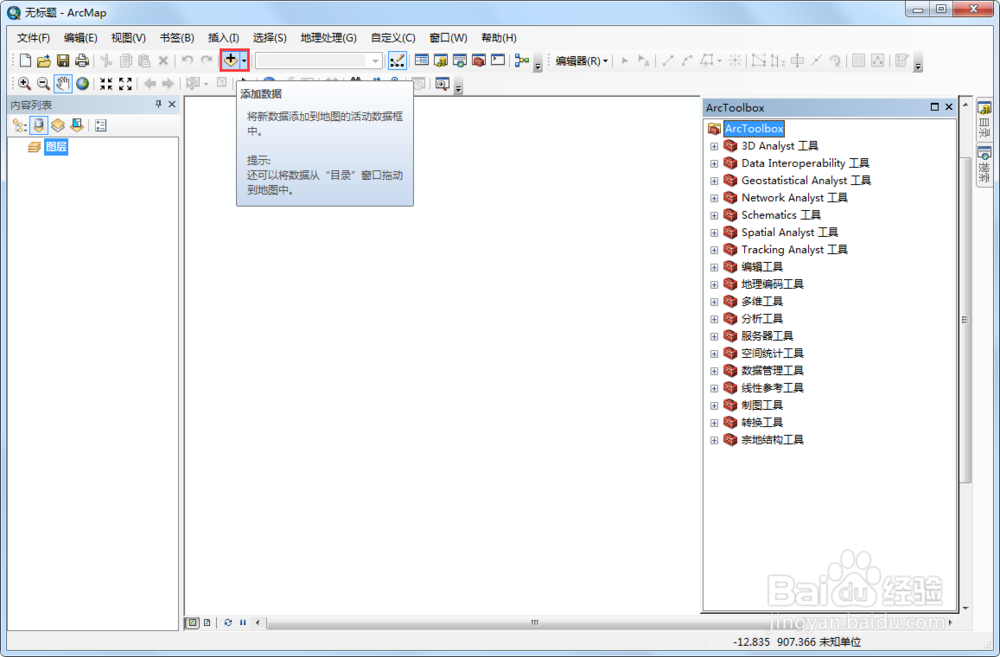Open the 书签(B) menu
This screenshot has height=657, width=1000.
pyautogui.click(x=177, y=38)
